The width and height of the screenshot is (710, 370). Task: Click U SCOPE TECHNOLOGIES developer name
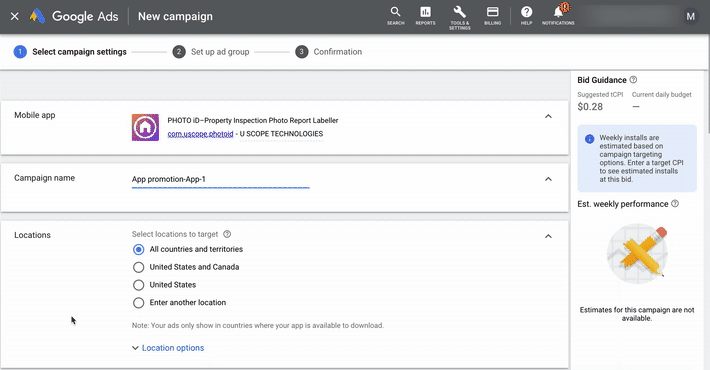click(281, 134)
